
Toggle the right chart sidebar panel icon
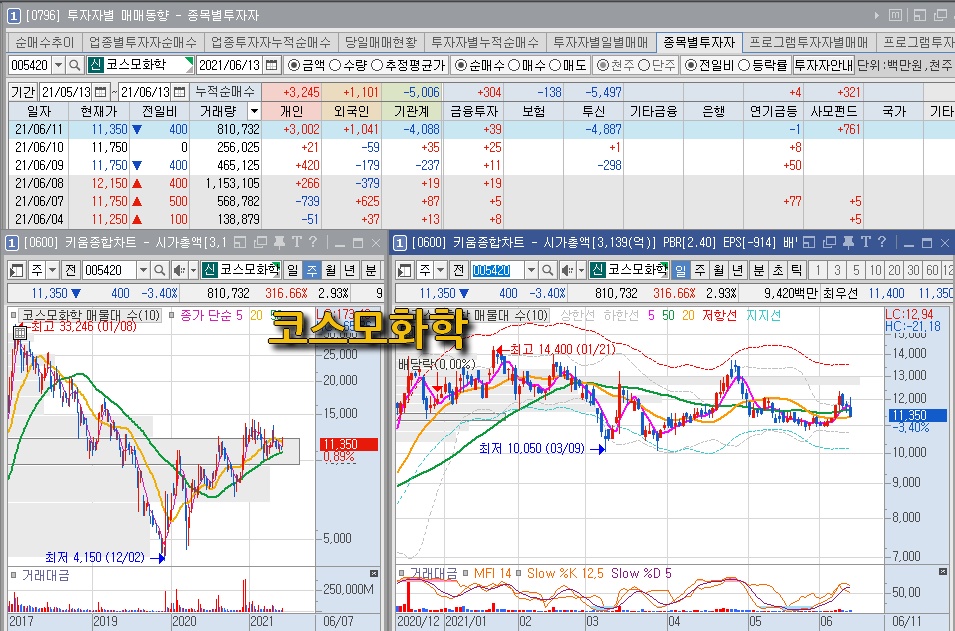click(404, 270)
